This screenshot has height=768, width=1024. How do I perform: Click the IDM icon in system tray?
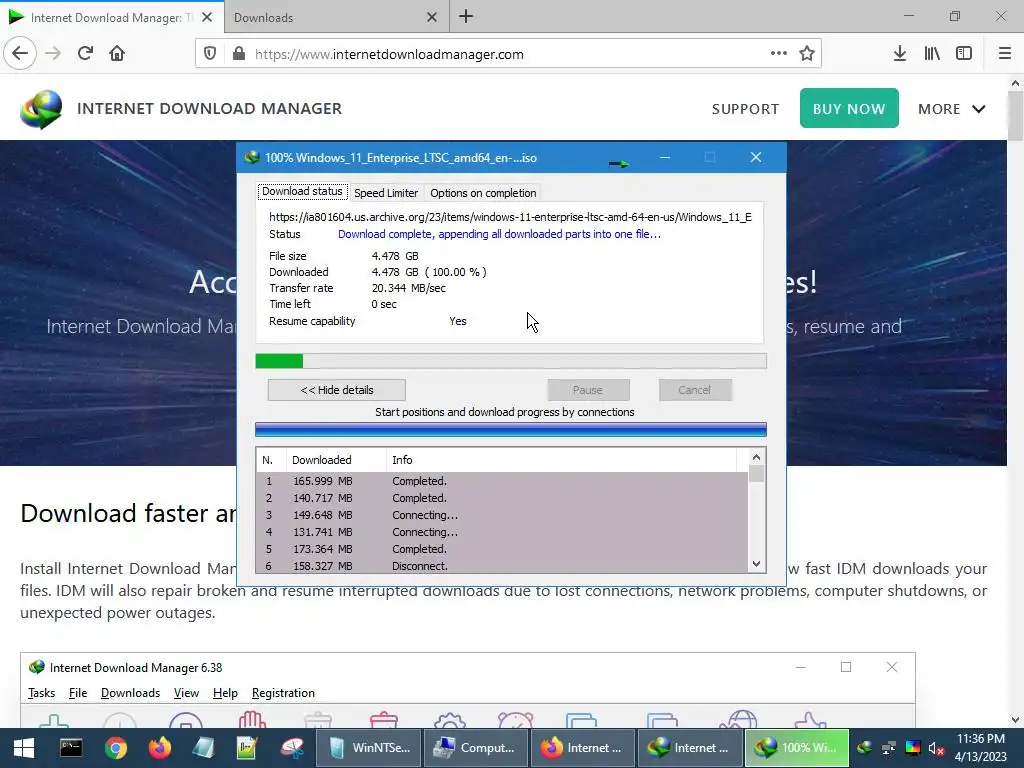(x=865, y=748)
